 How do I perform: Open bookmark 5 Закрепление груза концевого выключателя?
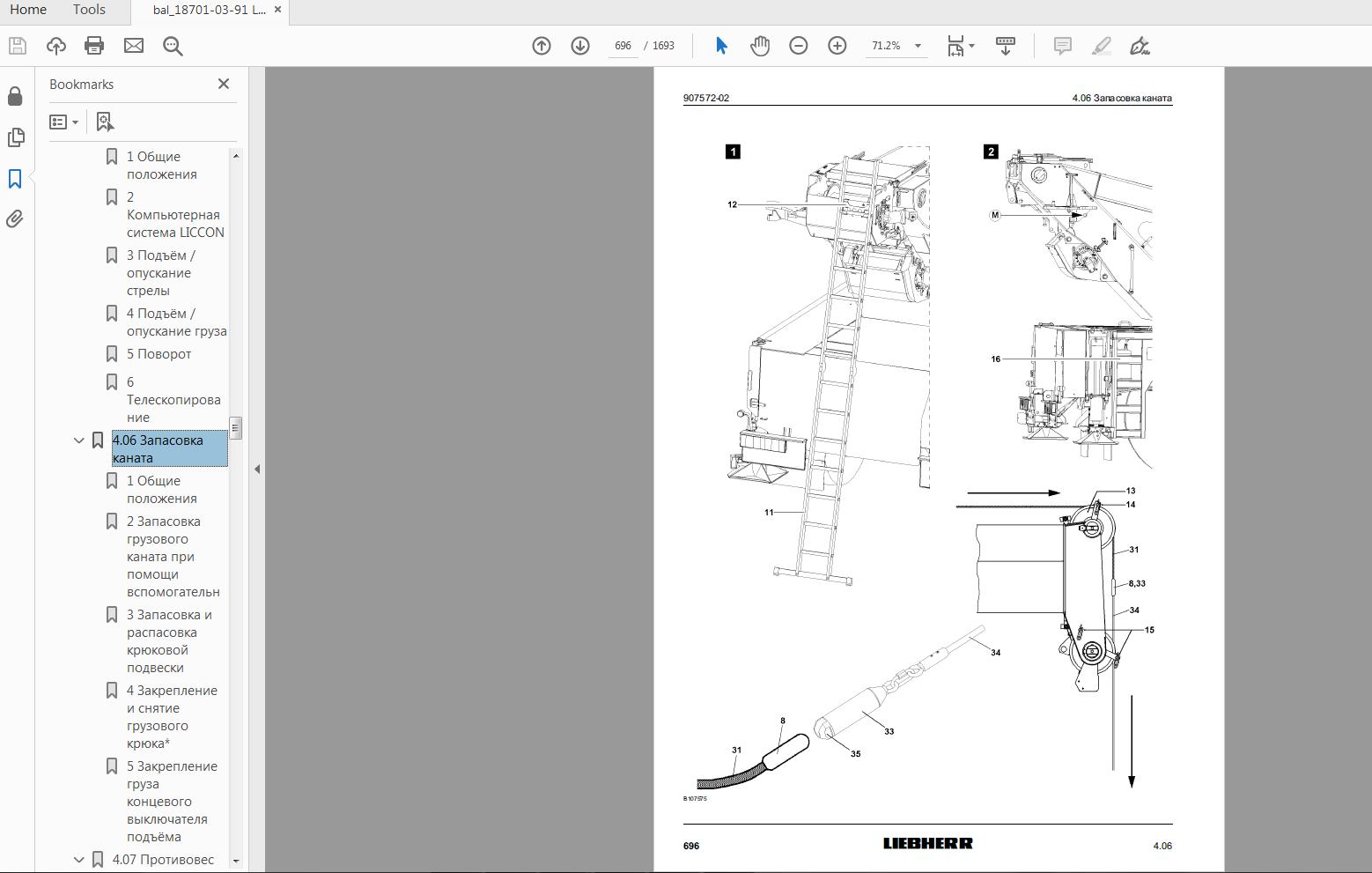(172, 802)
